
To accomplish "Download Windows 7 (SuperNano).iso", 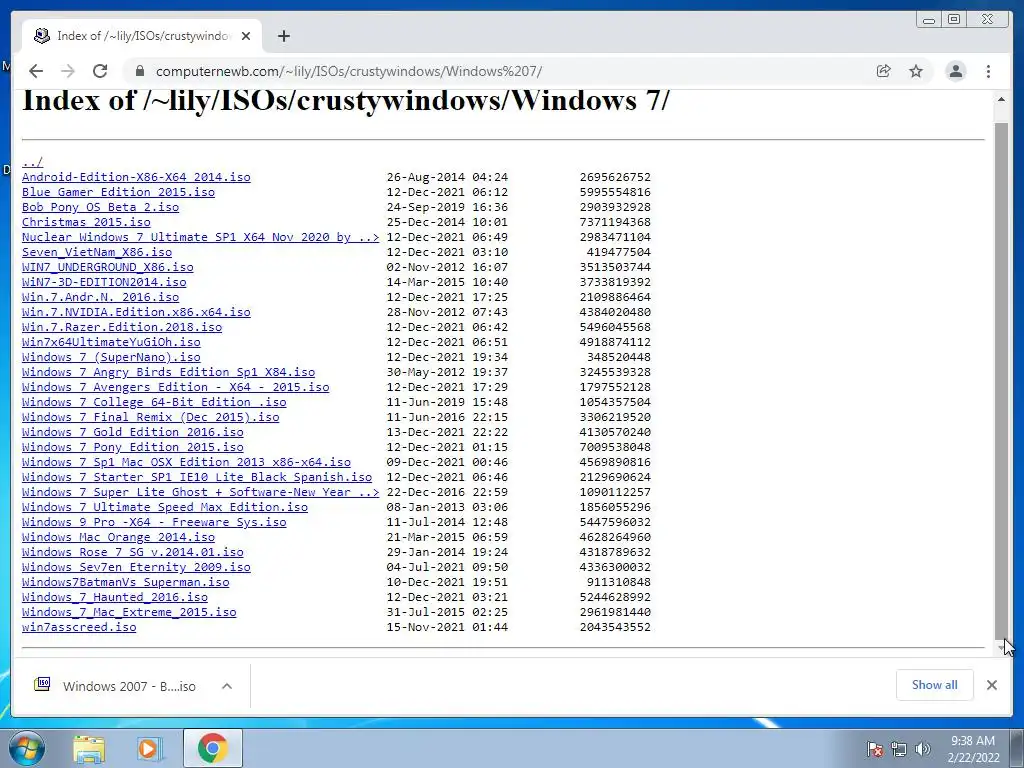I will [x=111, y=357].
